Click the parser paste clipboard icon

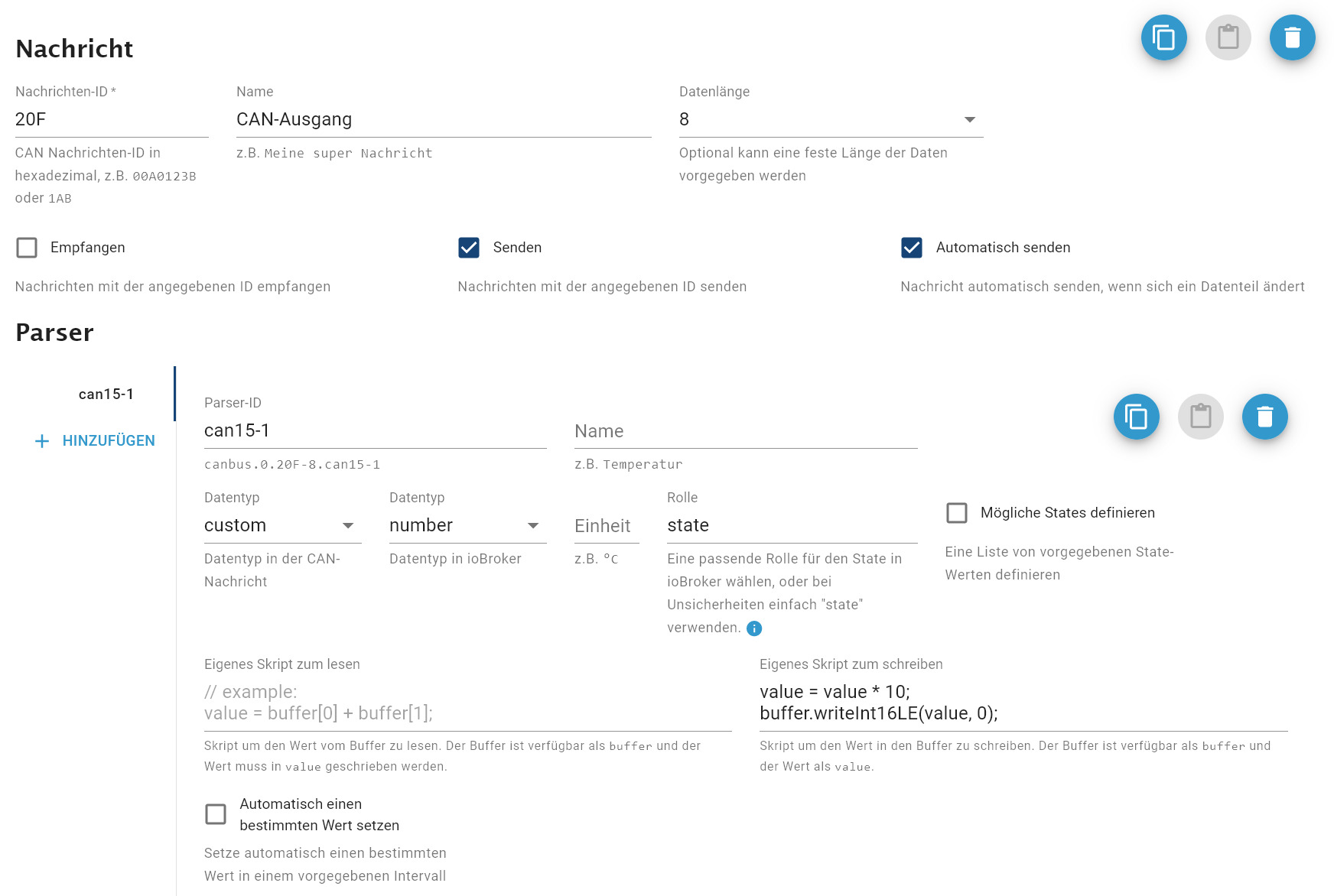click(1200, 417)
